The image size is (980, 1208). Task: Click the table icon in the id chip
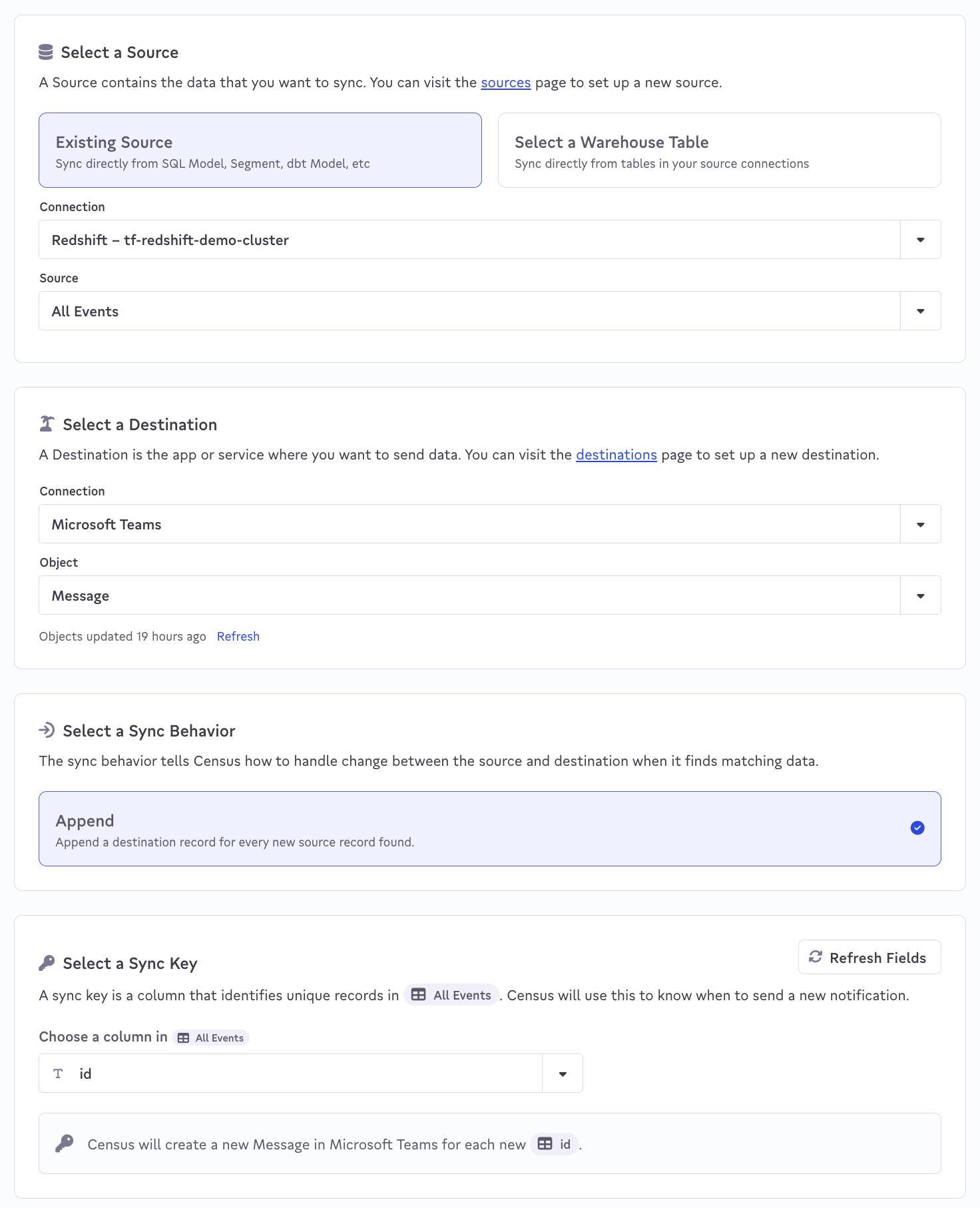545,1144
